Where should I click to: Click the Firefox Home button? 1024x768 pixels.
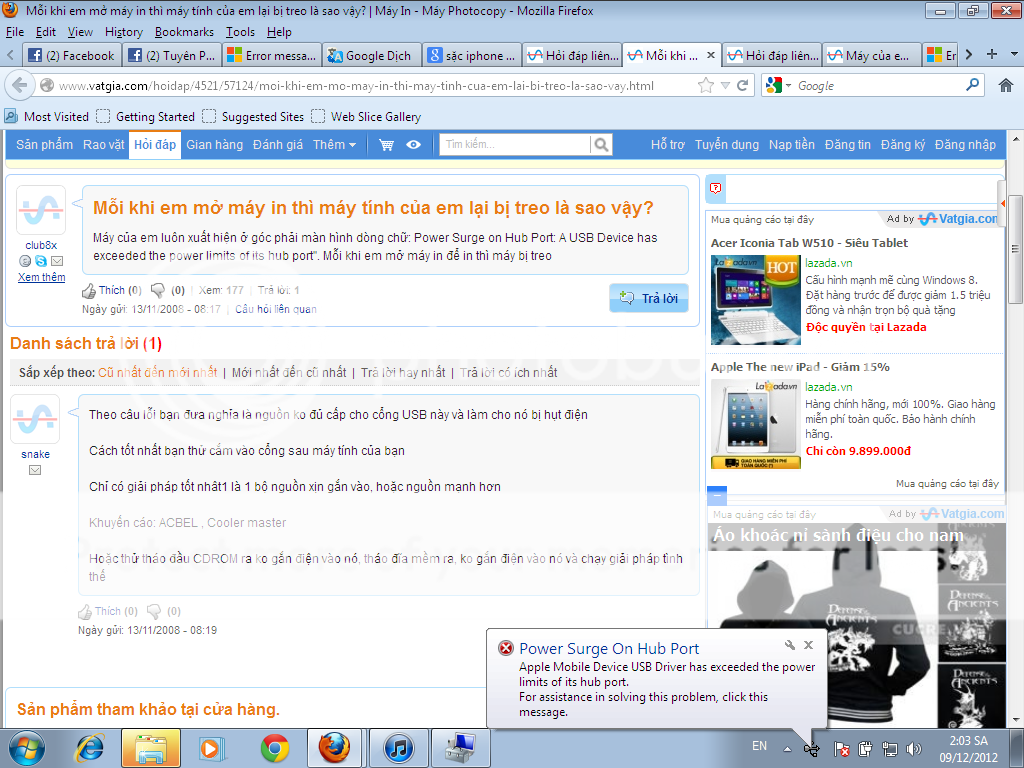coord(1006,86)
